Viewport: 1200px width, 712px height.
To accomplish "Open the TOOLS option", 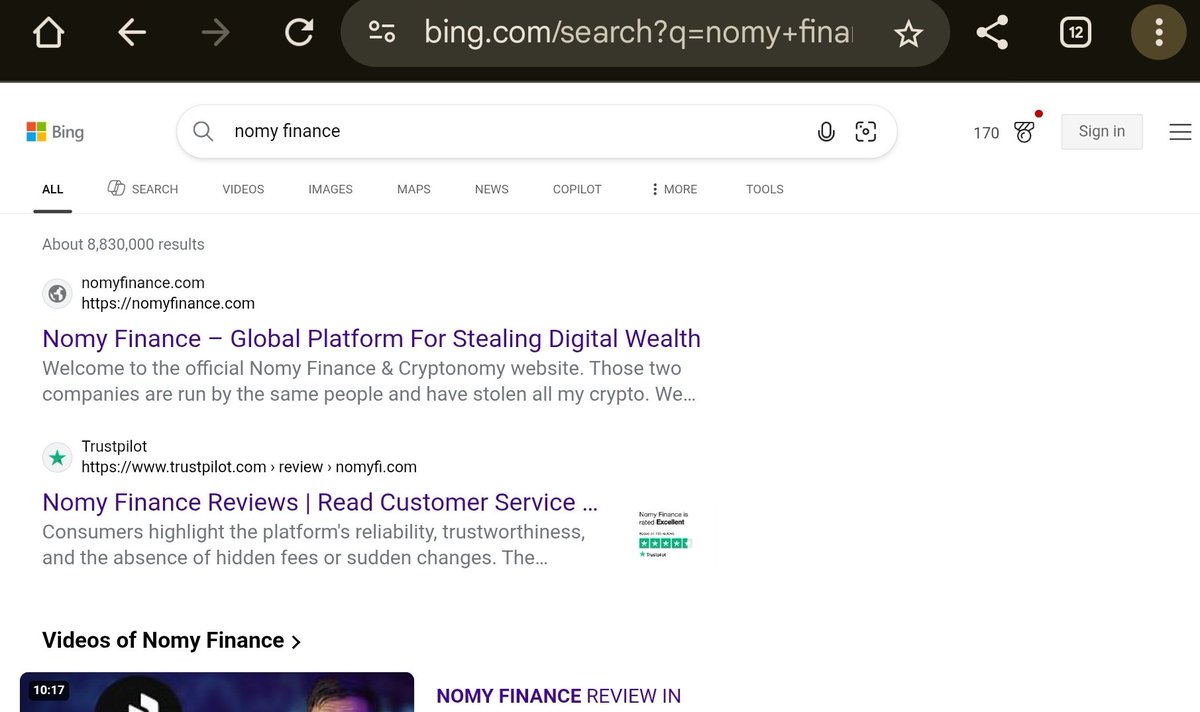I will point(765,189).
